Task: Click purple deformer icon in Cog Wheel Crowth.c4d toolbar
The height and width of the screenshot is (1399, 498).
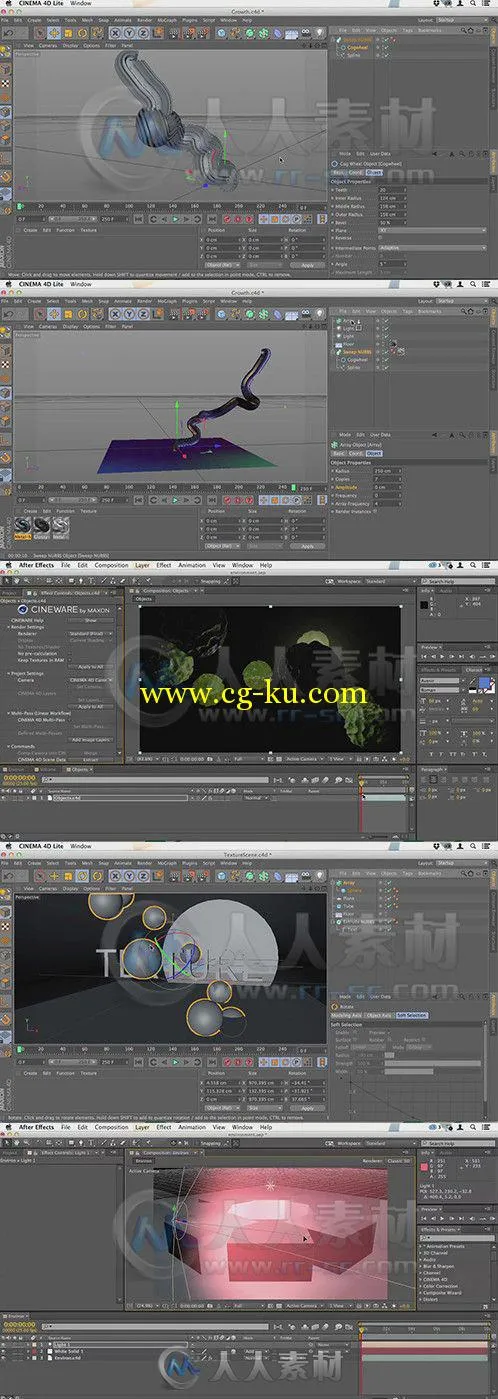Action: 275,32
